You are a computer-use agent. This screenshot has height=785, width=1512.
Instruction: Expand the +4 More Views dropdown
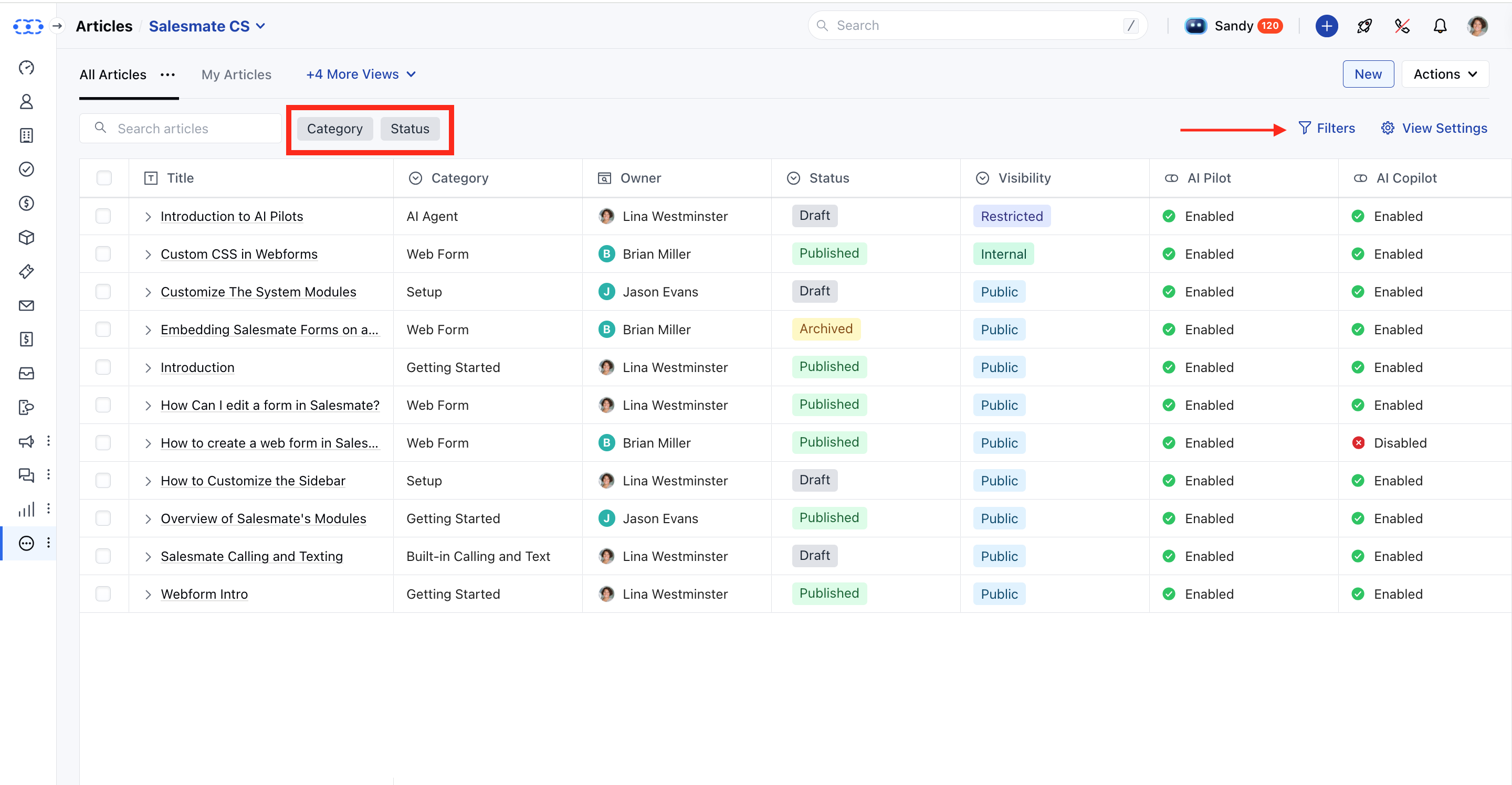(x=361, y=74)
